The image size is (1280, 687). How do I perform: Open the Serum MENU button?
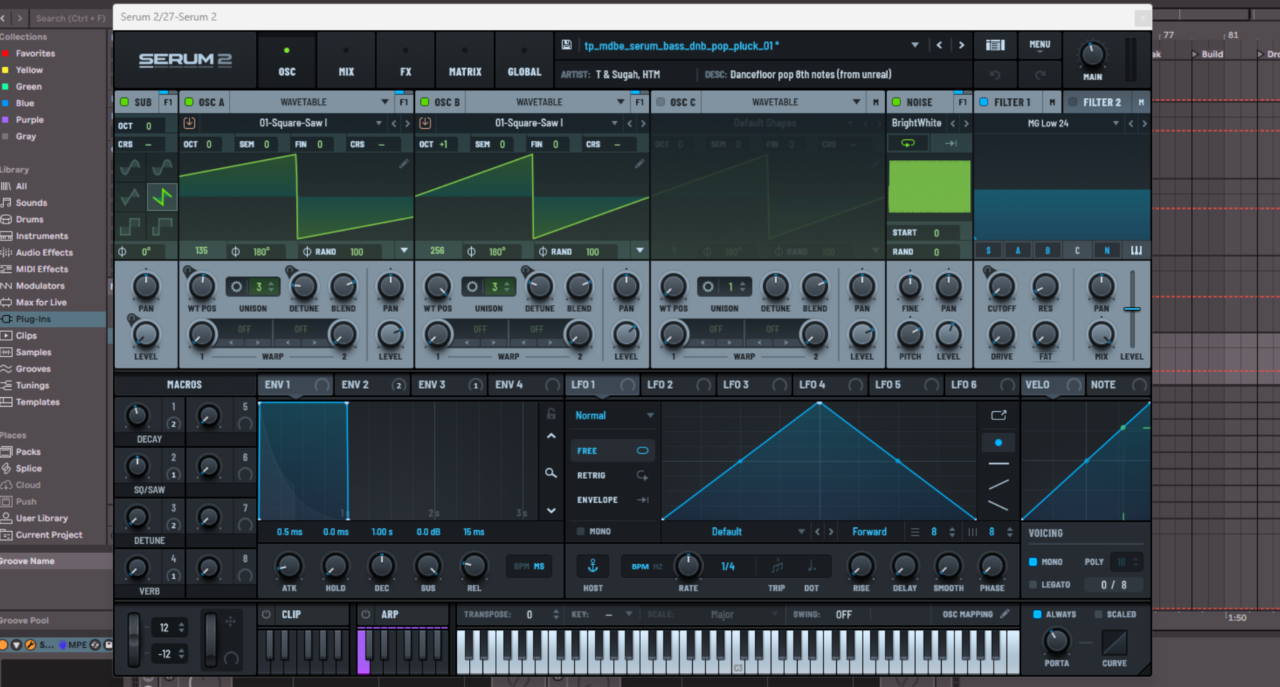click(x=1039, y=45)
